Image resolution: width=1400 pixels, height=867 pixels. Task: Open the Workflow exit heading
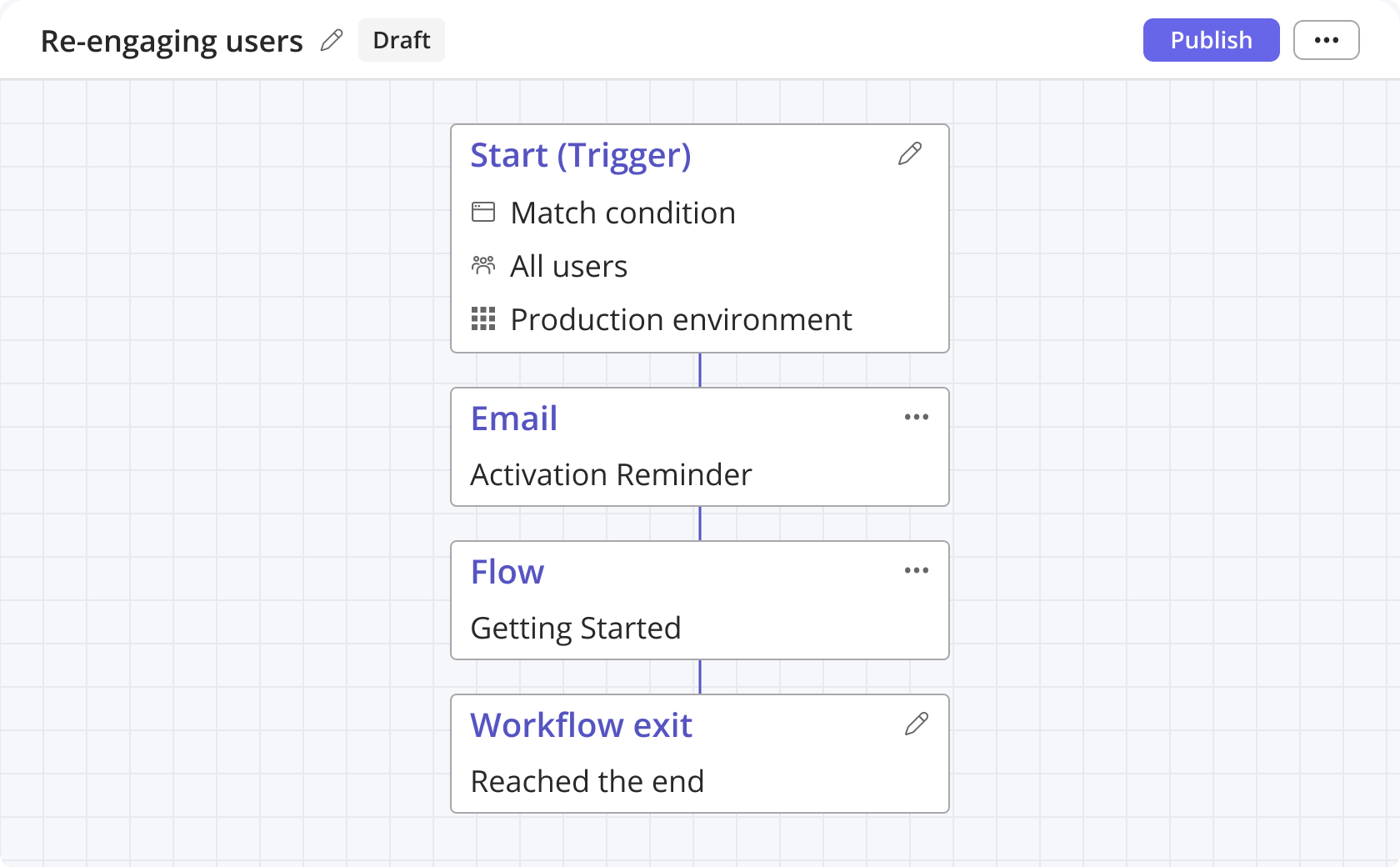click(581, 725)
